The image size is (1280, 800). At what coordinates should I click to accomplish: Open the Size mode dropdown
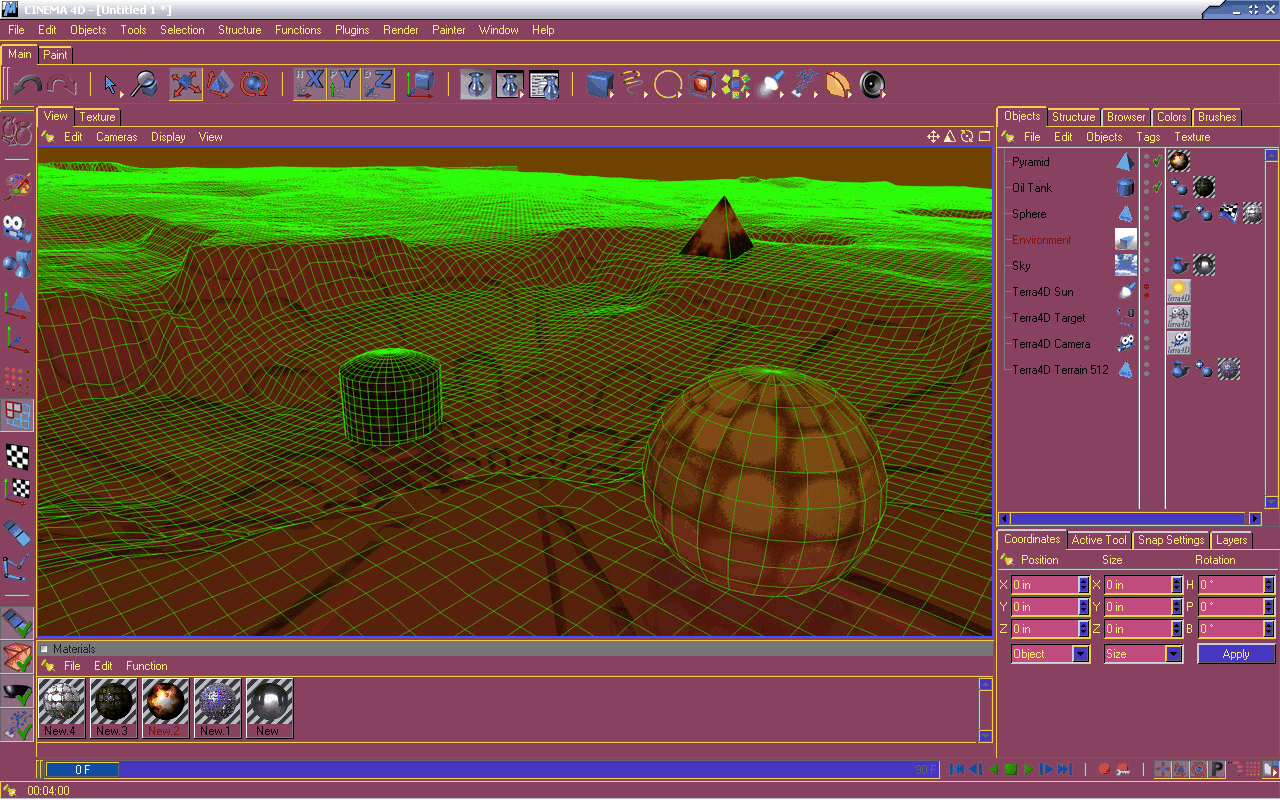[1144, 654]
